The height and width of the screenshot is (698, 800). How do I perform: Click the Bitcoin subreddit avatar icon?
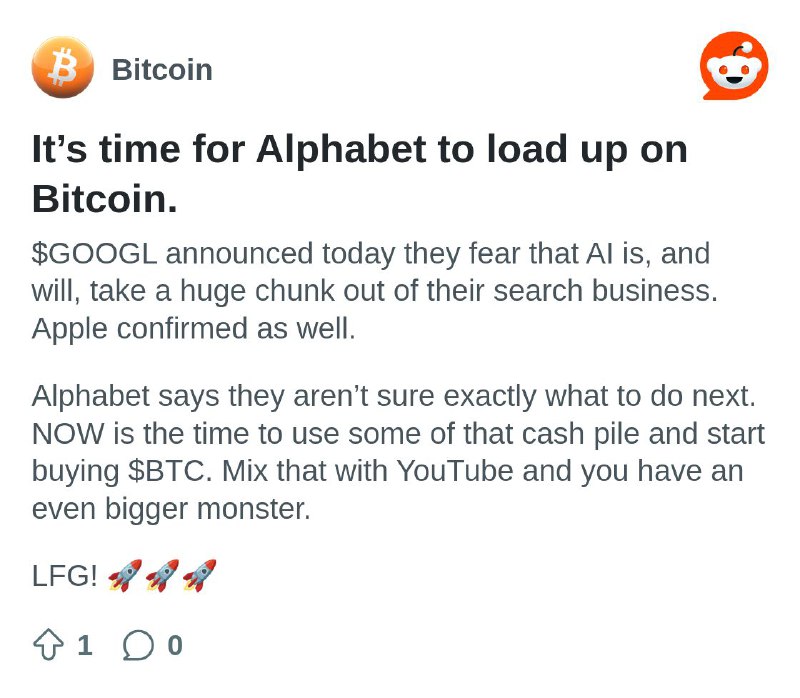tap(63, 67)
